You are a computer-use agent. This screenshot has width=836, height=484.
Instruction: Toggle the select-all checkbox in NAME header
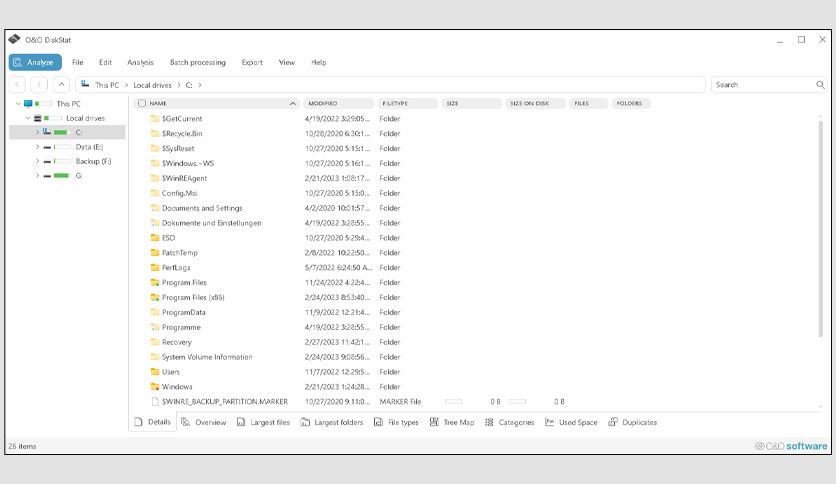click(x=142, y=103)
